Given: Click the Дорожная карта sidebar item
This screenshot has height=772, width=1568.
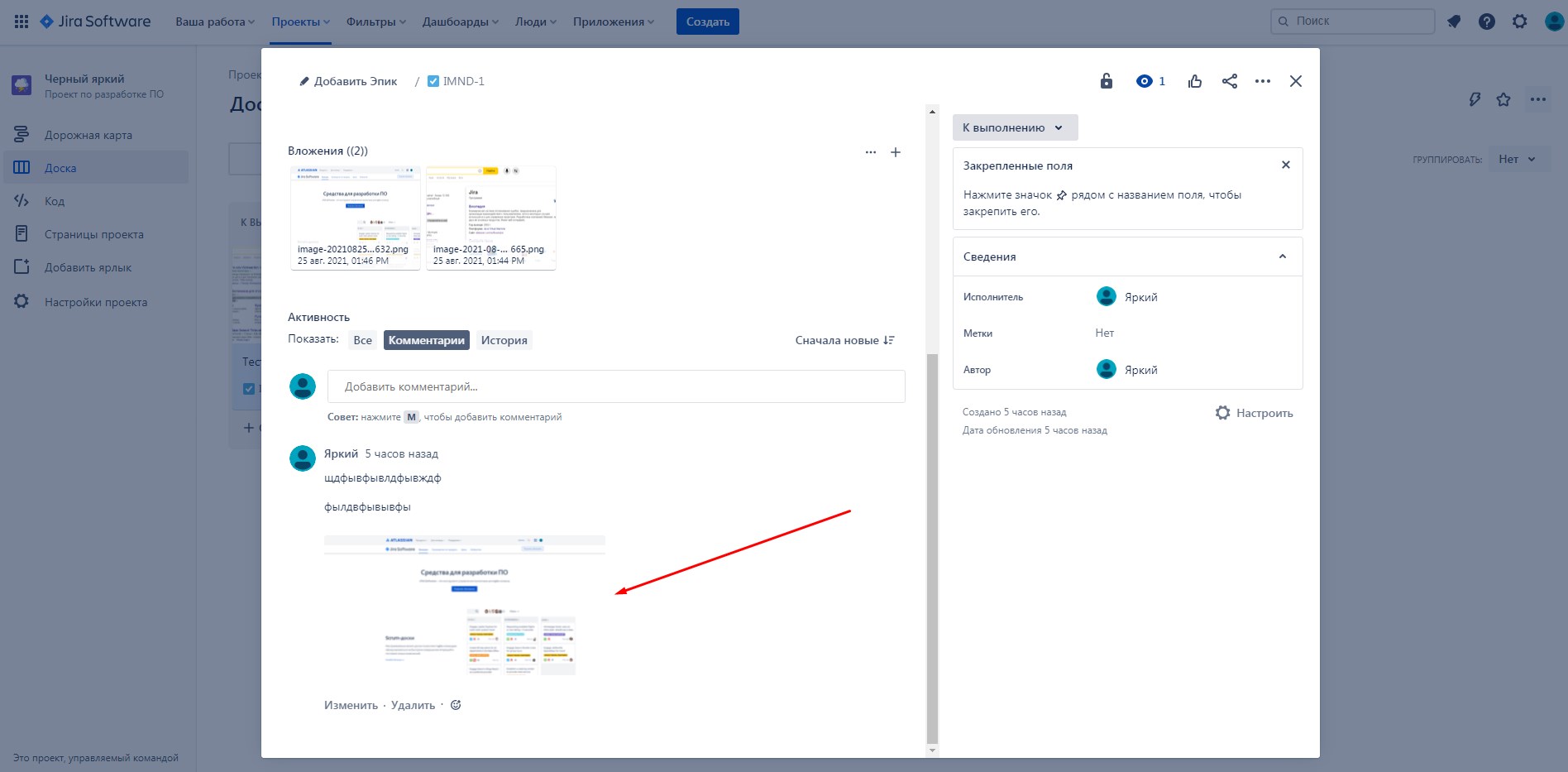Looking at the screenshot, I should (x=95, y=135).
